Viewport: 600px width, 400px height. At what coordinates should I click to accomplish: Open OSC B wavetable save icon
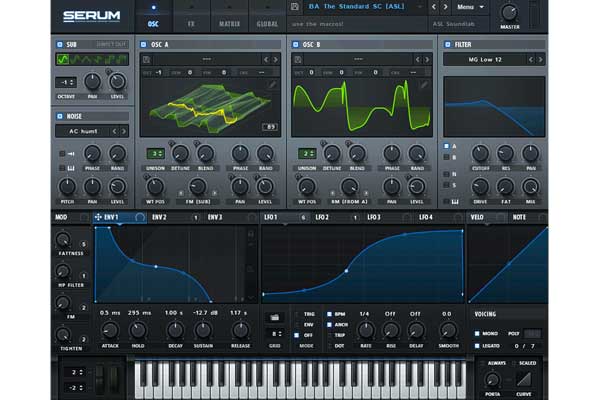(298, 59)
